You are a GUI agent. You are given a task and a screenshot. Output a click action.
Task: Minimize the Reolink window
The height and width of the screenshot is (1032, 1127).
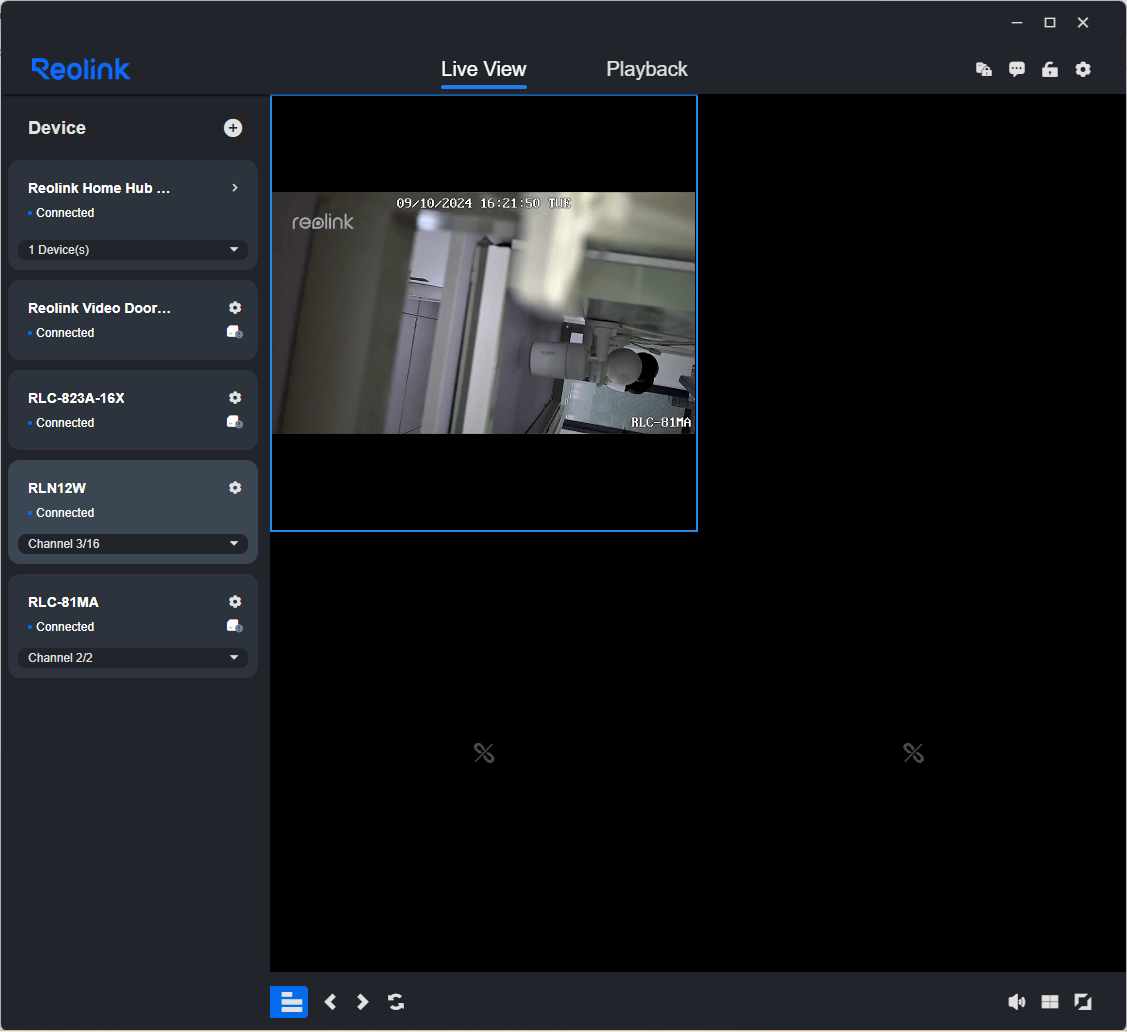coord(1017,23)
